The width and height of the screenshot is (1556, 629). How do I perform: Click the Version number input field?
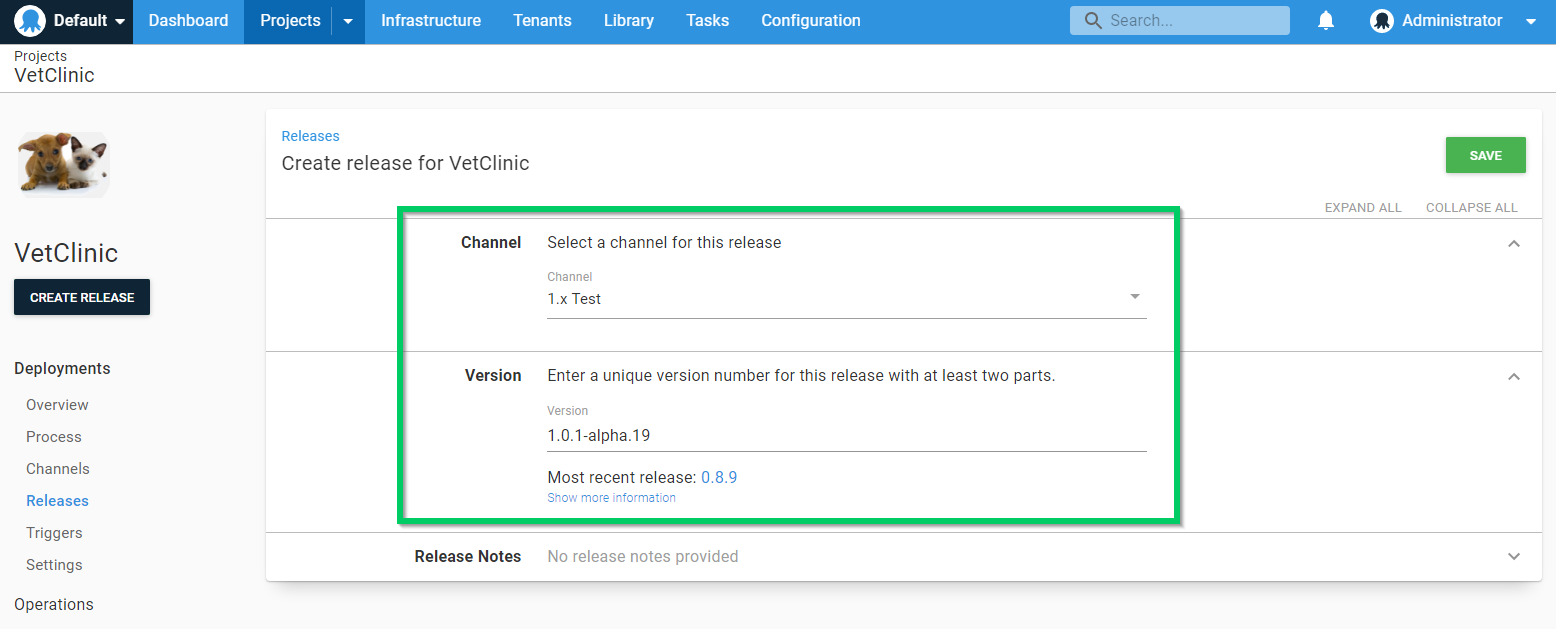[x=845, y=435]
